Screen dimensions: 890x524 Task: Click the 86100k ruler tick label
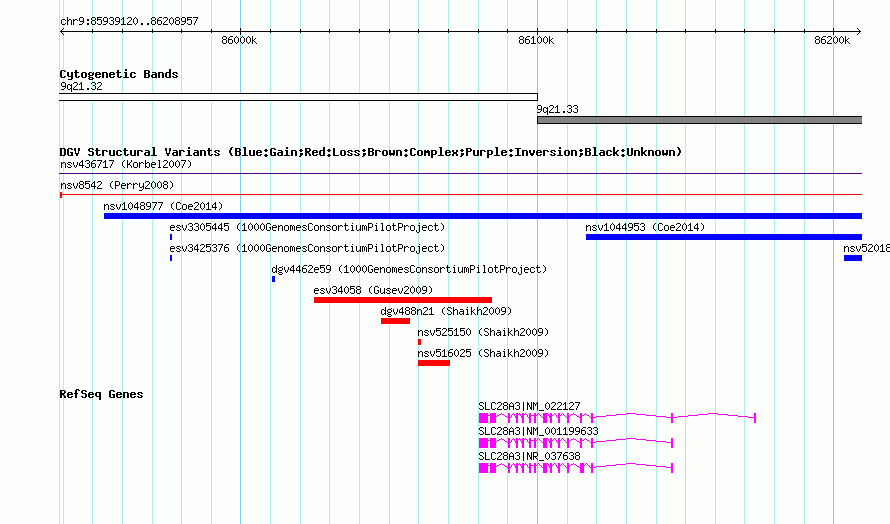pos(536,40)
